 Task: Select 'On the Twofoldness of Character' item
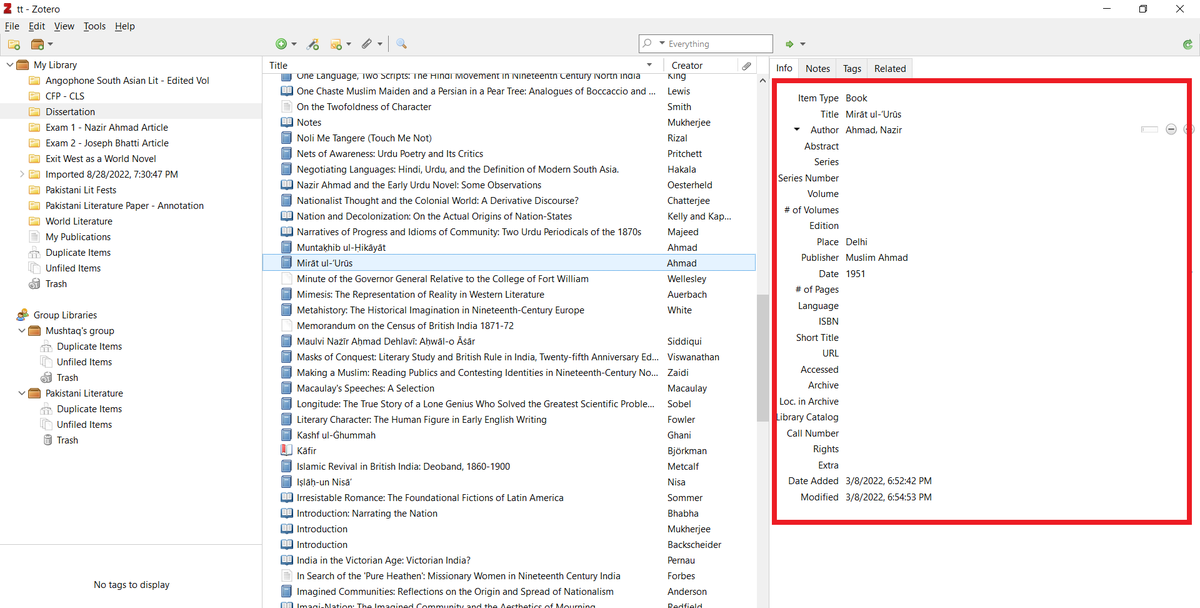[x=364, y=107]
